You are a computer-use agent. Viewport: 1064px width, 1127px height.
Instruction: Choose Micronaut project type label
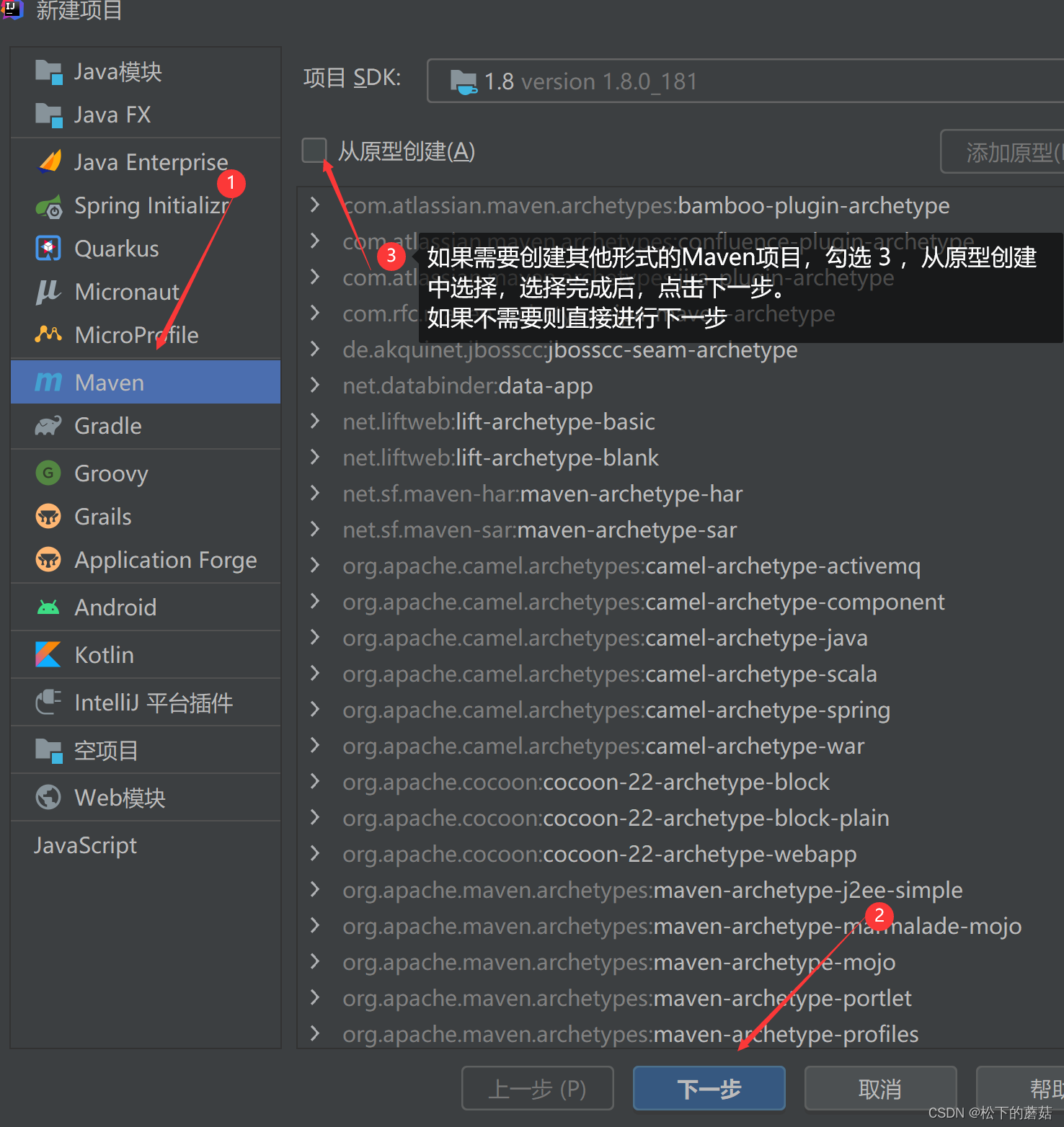point(127,291)
